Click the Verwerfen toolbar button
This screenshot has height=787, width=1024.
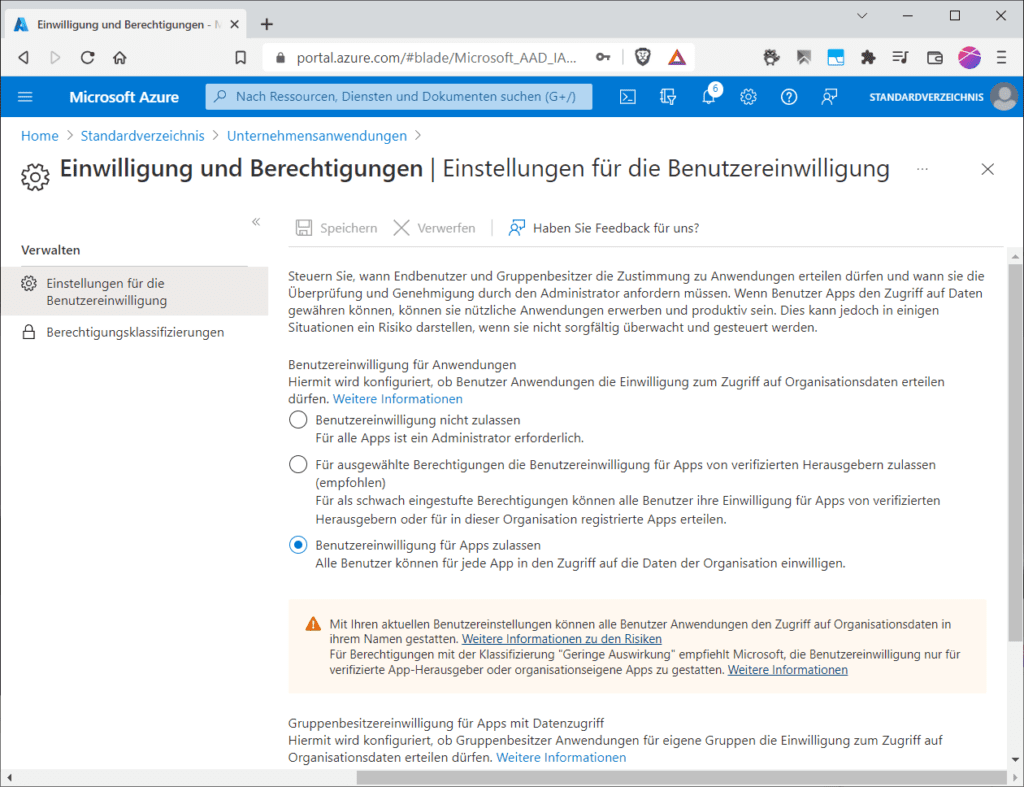tap(434, 228)
